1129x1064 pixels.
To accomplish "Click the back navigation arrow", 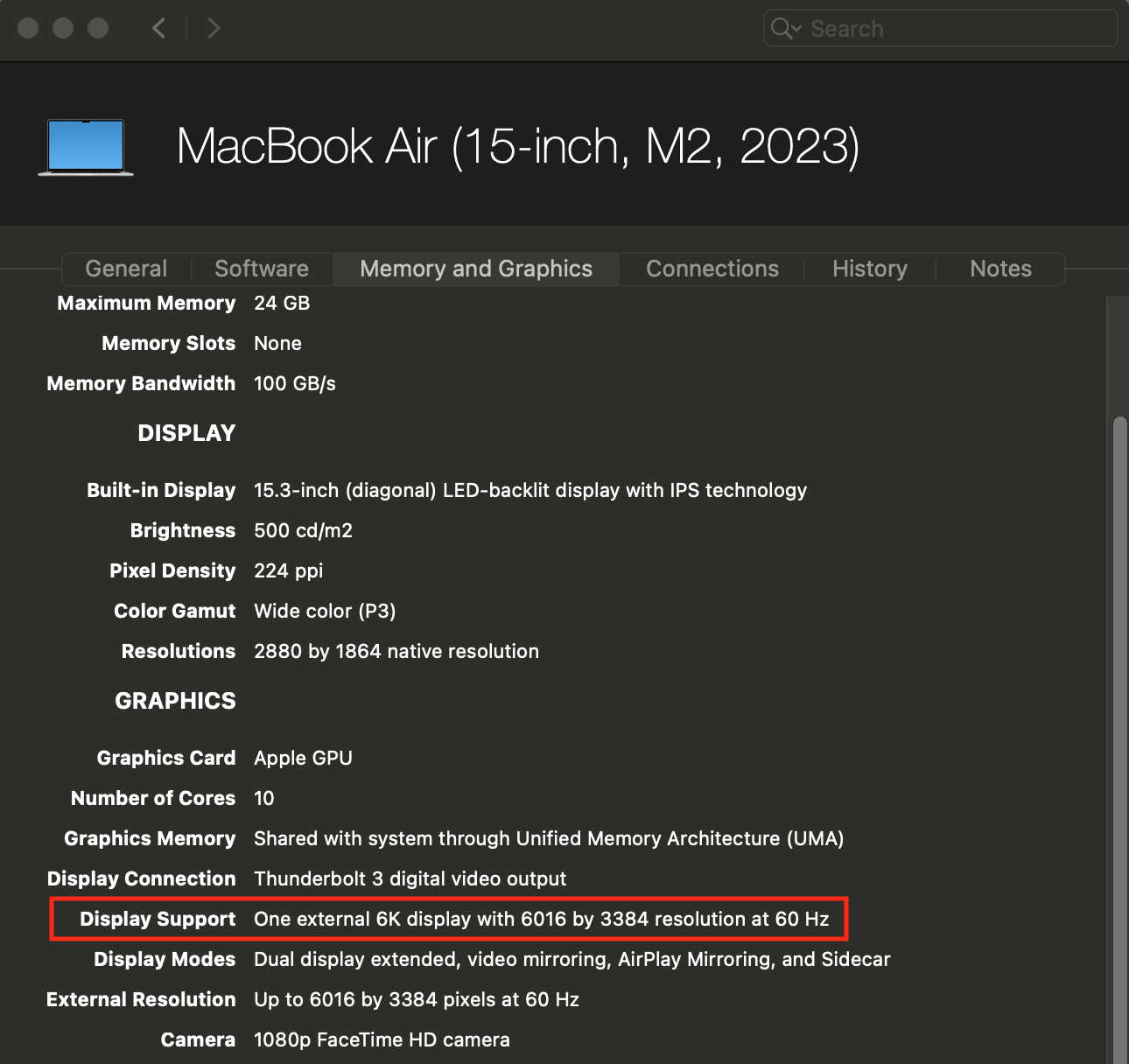I will [159, 28].
